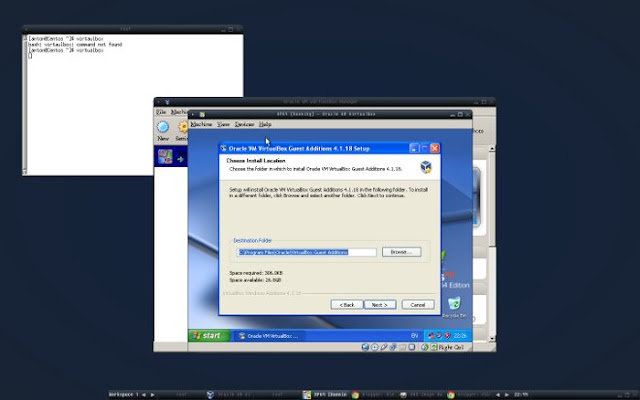Image resolution: width=640 pixels, height=400 pixels.
Task: Click the Windows XP start button
Action: coord(209,336)
